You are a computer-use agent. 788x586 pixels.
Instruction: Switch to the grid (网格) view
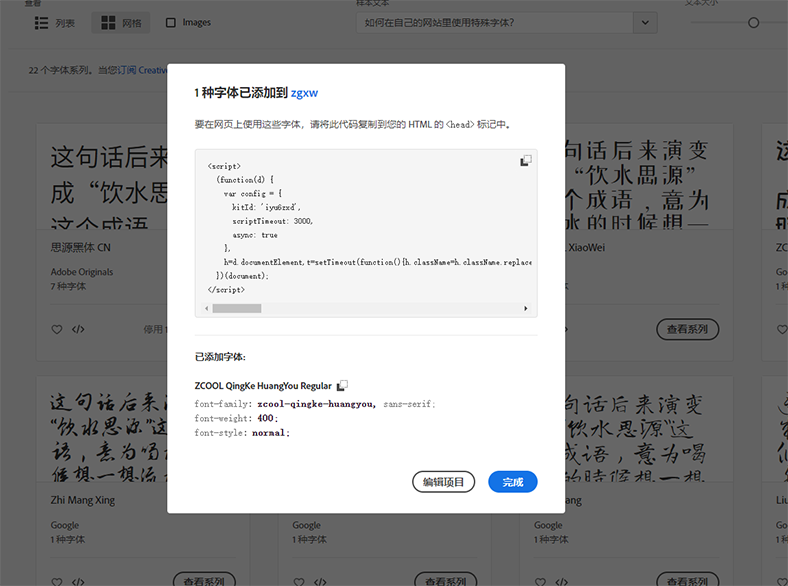121,23
